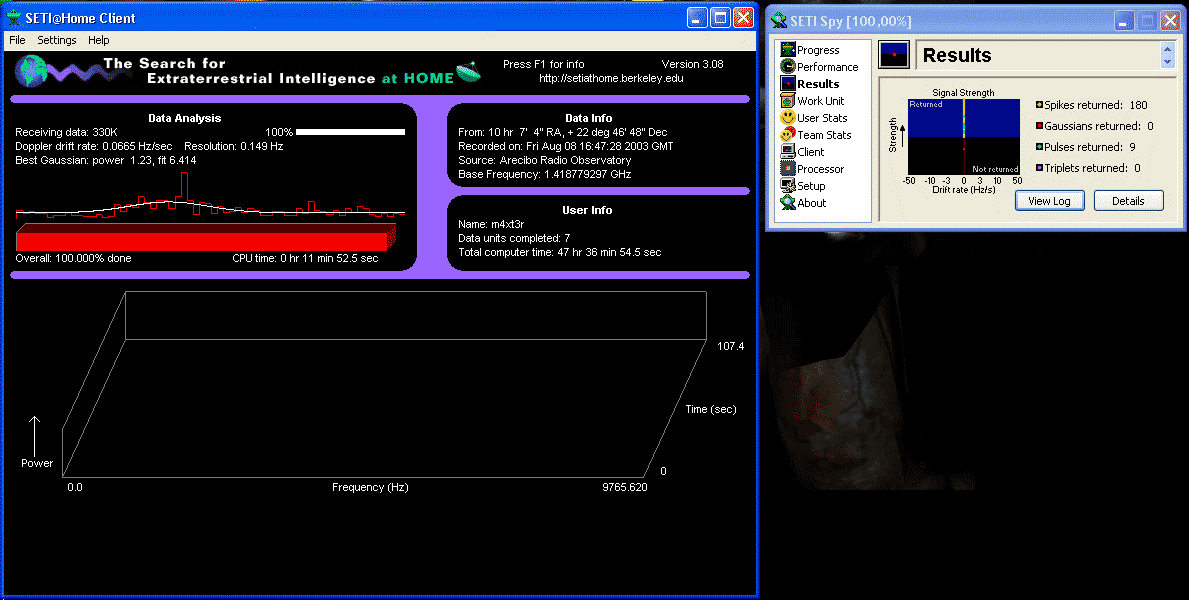Click the Results icon in the sidebar
The image size is (1189, 600).
(788, 84)
